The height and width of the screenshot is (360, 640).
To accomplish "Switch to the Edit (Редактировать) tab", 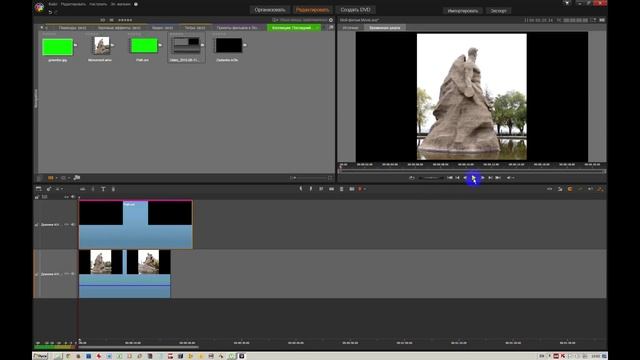I will (x=312, y=10).
